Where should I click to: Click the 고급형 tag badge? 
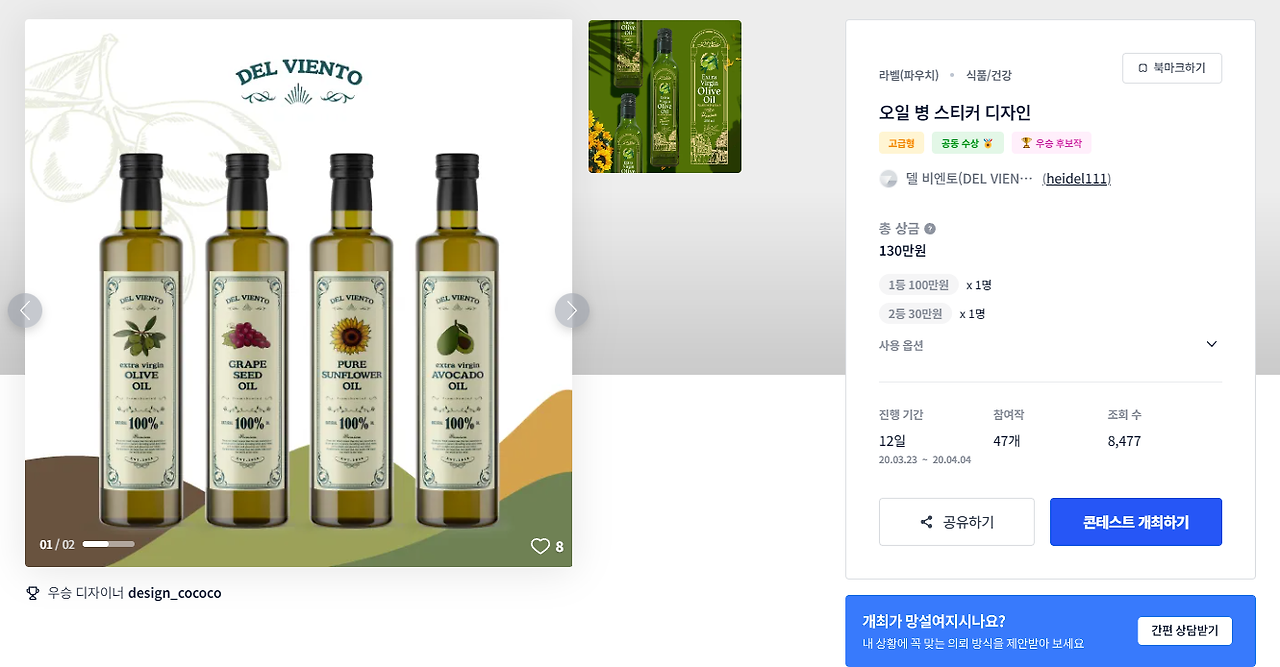(x=901, y=143)
